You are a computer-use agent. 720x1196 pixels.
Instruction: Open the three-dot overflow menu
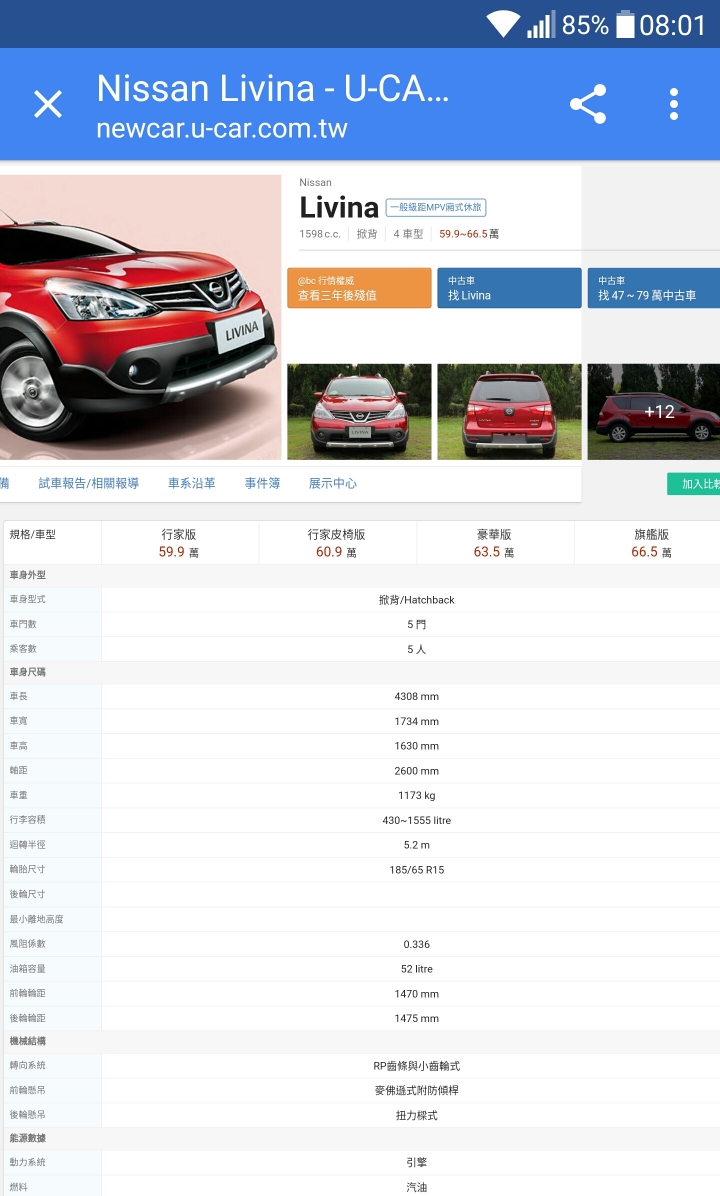click(x=673, y=104)
